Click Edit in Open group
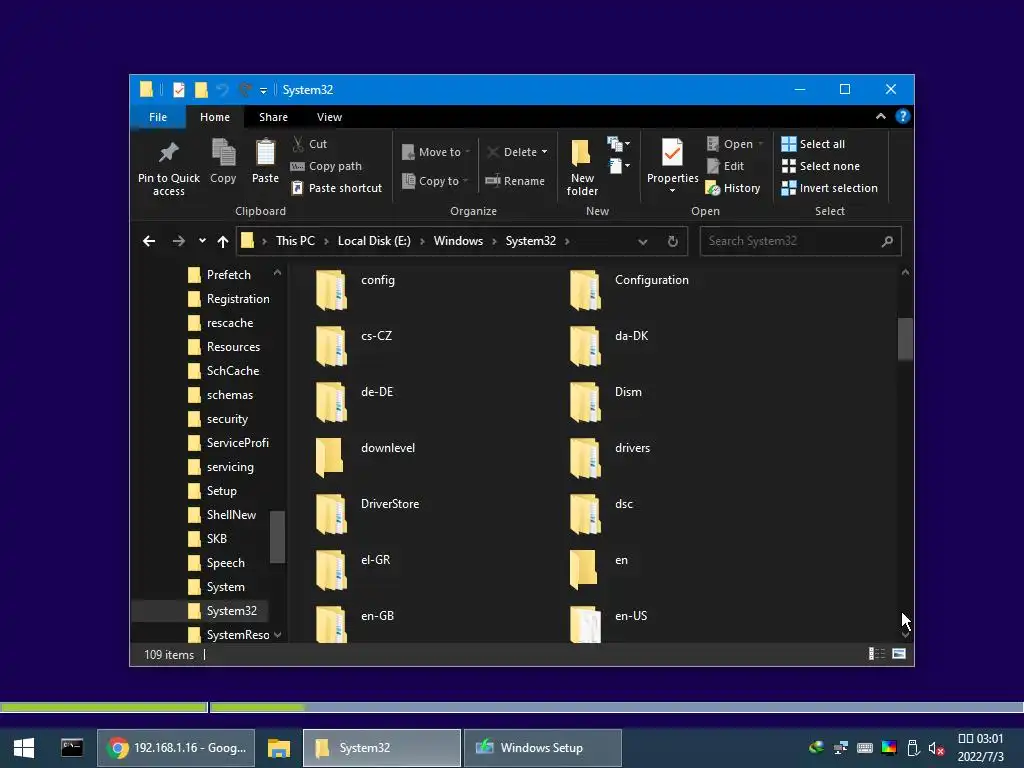1024x768 pixels. [x=726, y=166]
